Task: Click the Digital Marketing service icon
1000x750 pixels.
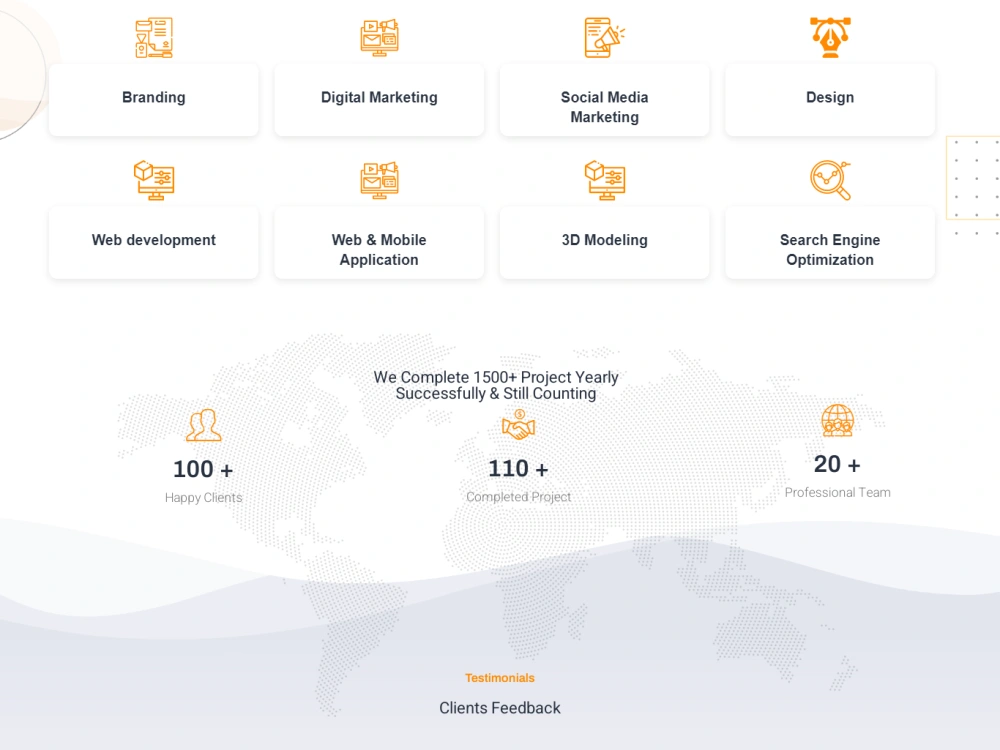Action: (x=379, y=38)
